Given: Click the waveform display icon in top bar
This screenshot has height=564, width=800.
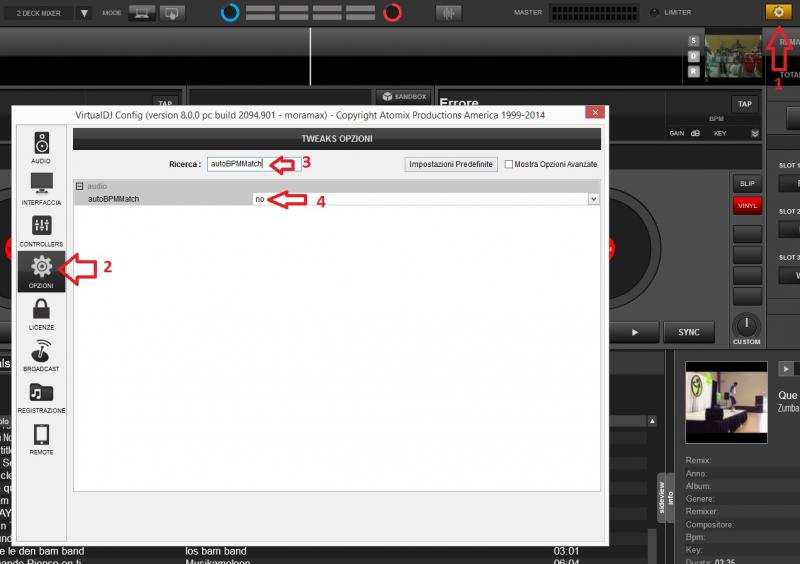Looking at the screenshot, I should [x=448, y=13].
